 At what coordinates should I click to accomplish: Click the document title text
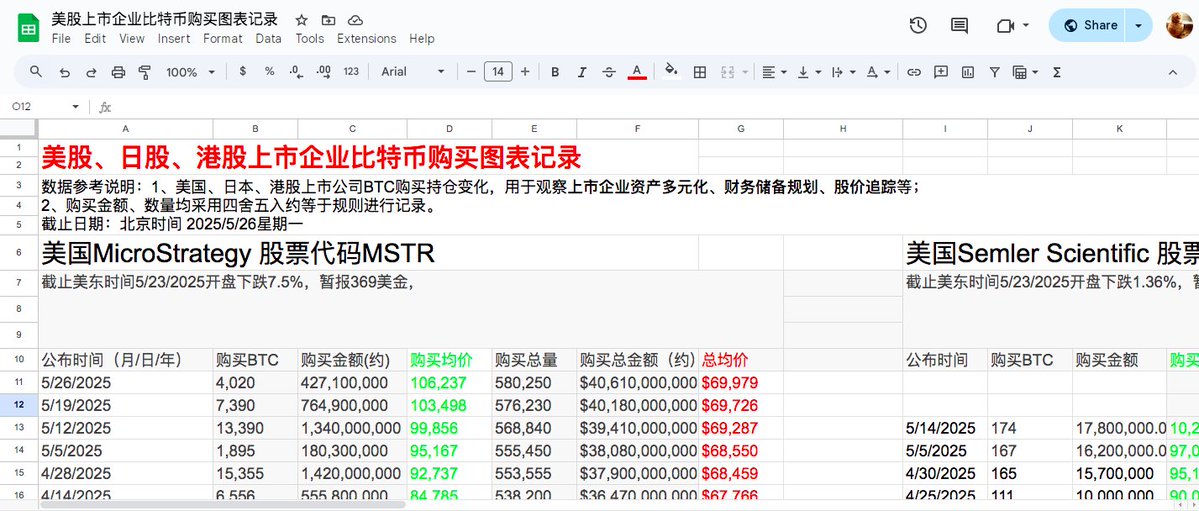click(x=164, y=19)
